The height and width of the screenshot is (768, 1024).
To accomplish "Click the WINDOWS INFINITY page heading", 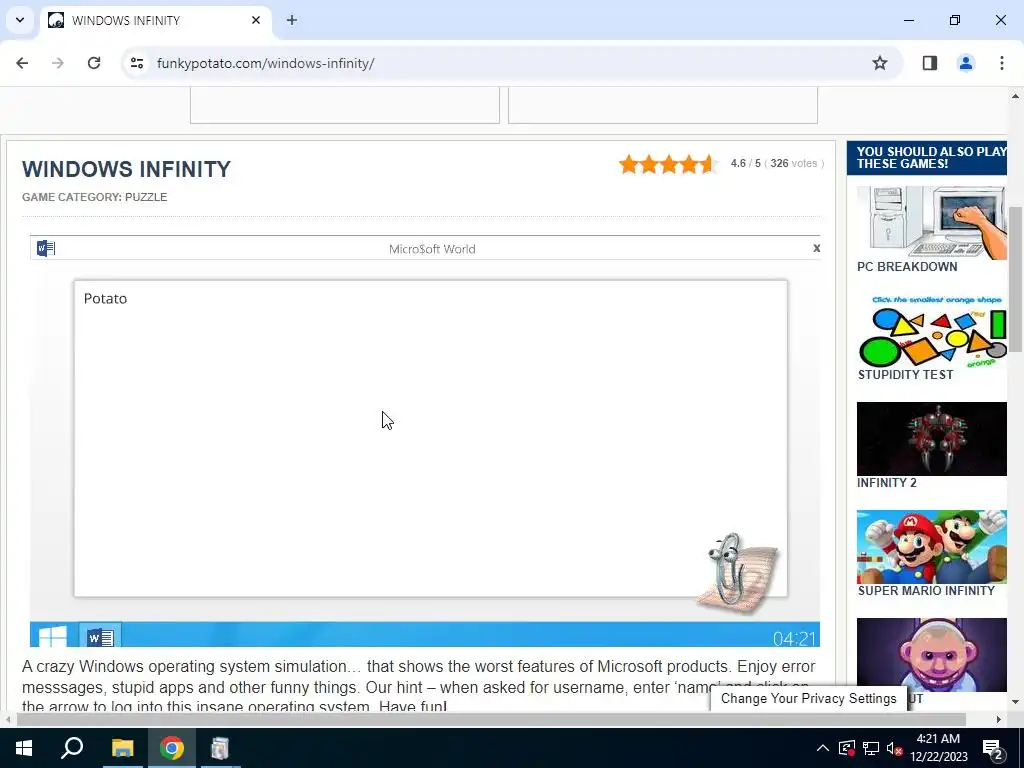I will tap(126, 169).
